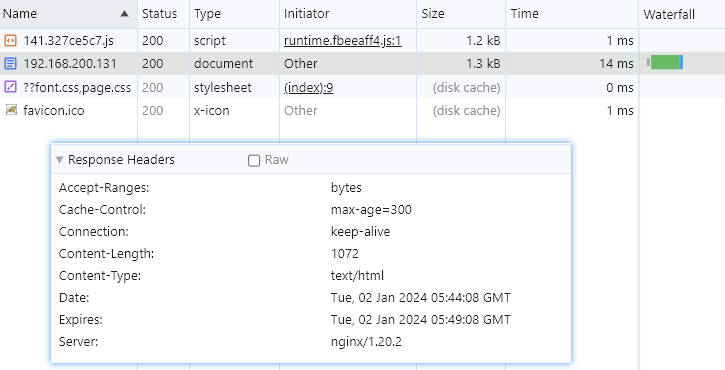
Task: Select the 141.327ce5c7.js request name
Action: pos(68,41)
